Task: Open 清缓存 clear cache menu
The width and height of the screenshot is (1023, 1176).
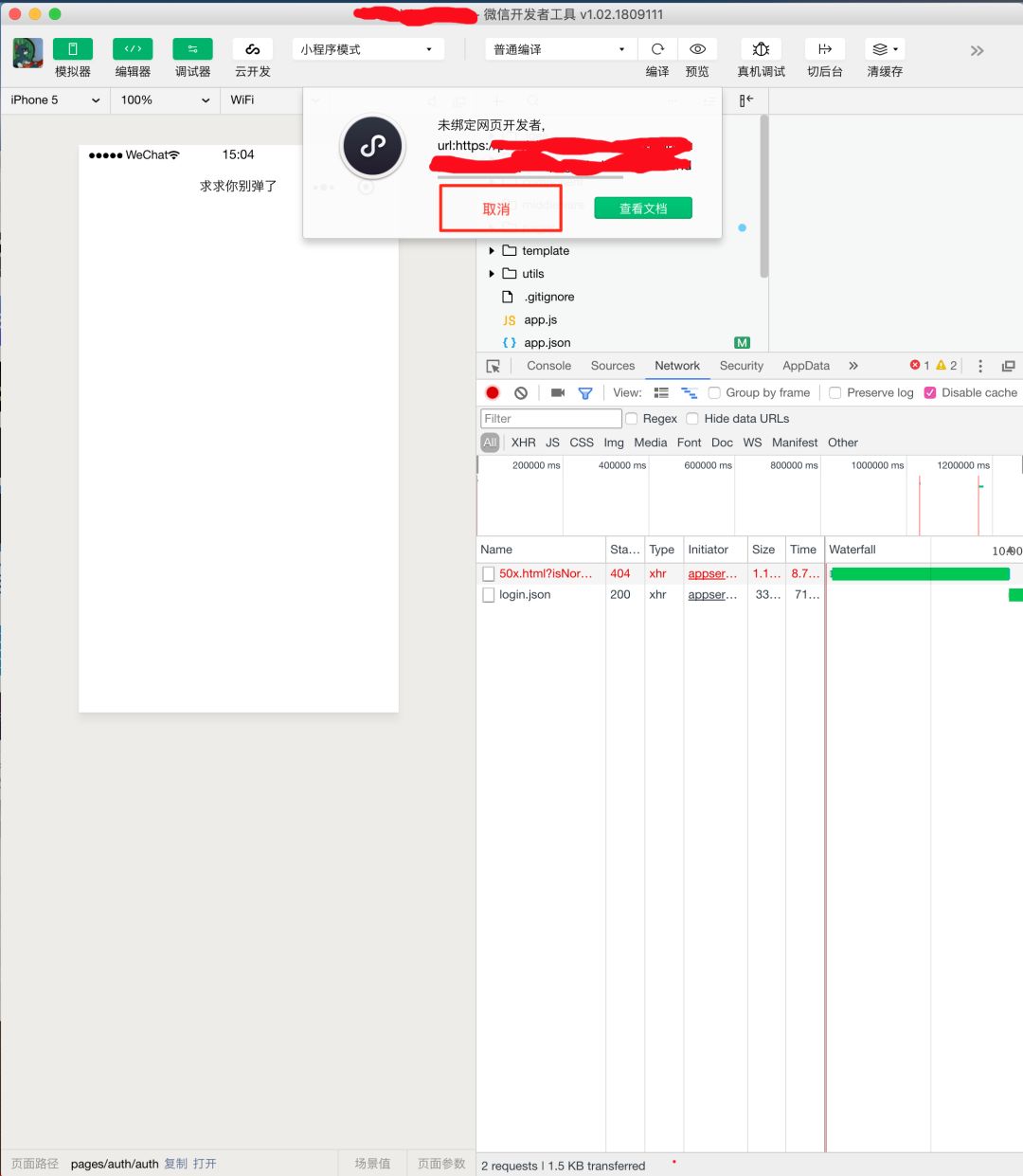Action: [x=885, y=49]
